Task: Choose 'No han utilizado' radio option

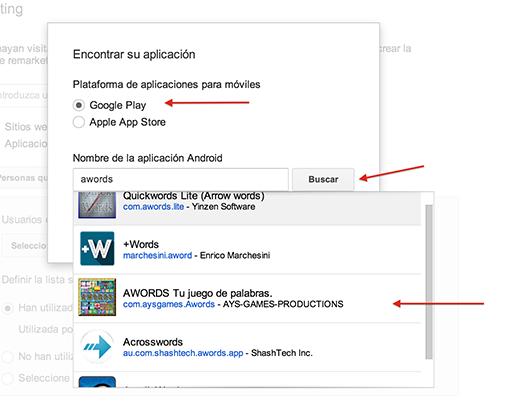Action: click(x=7, y=357)
